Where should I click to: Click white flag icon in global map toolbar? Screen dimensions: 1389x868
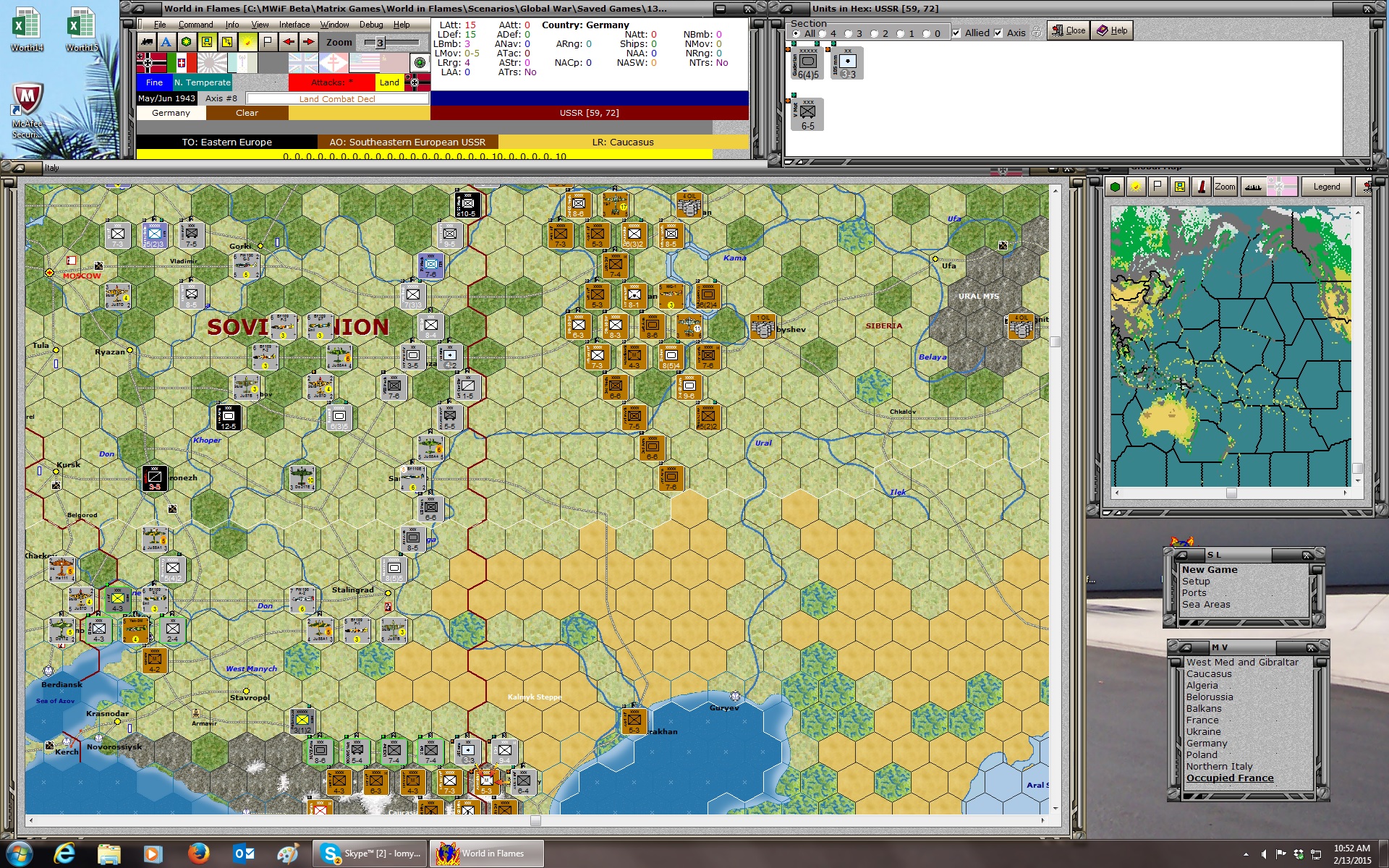click(1157, 187)
